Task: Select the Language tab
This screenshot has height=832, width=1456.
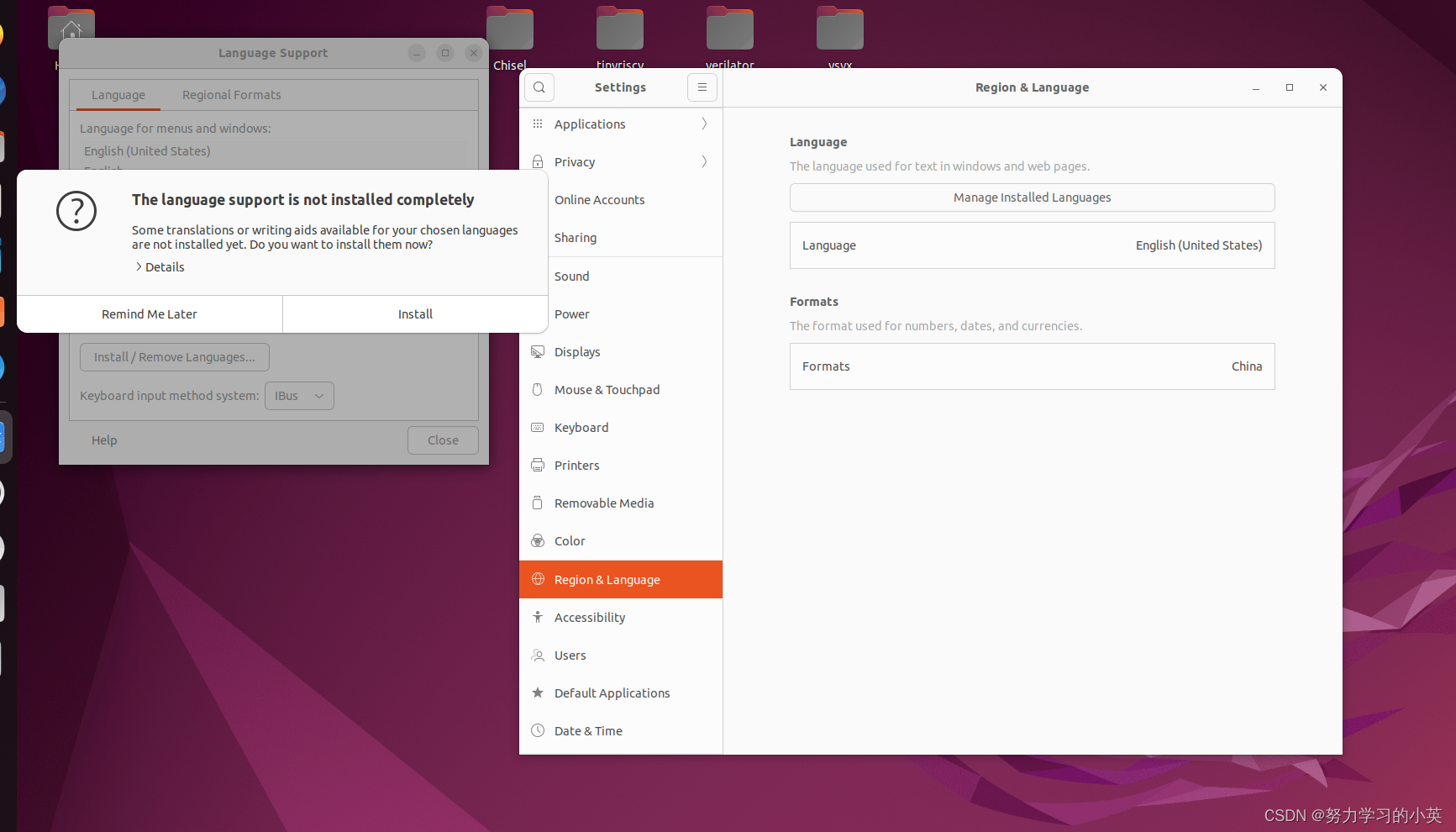Action: [118, 94]
